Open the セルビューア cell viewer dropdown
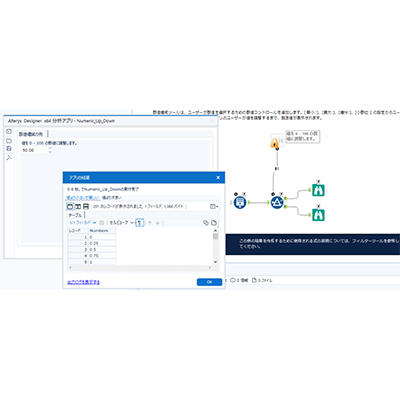This screenshot has height=400, width=400. pyautogui.click(x=122, y=223)
